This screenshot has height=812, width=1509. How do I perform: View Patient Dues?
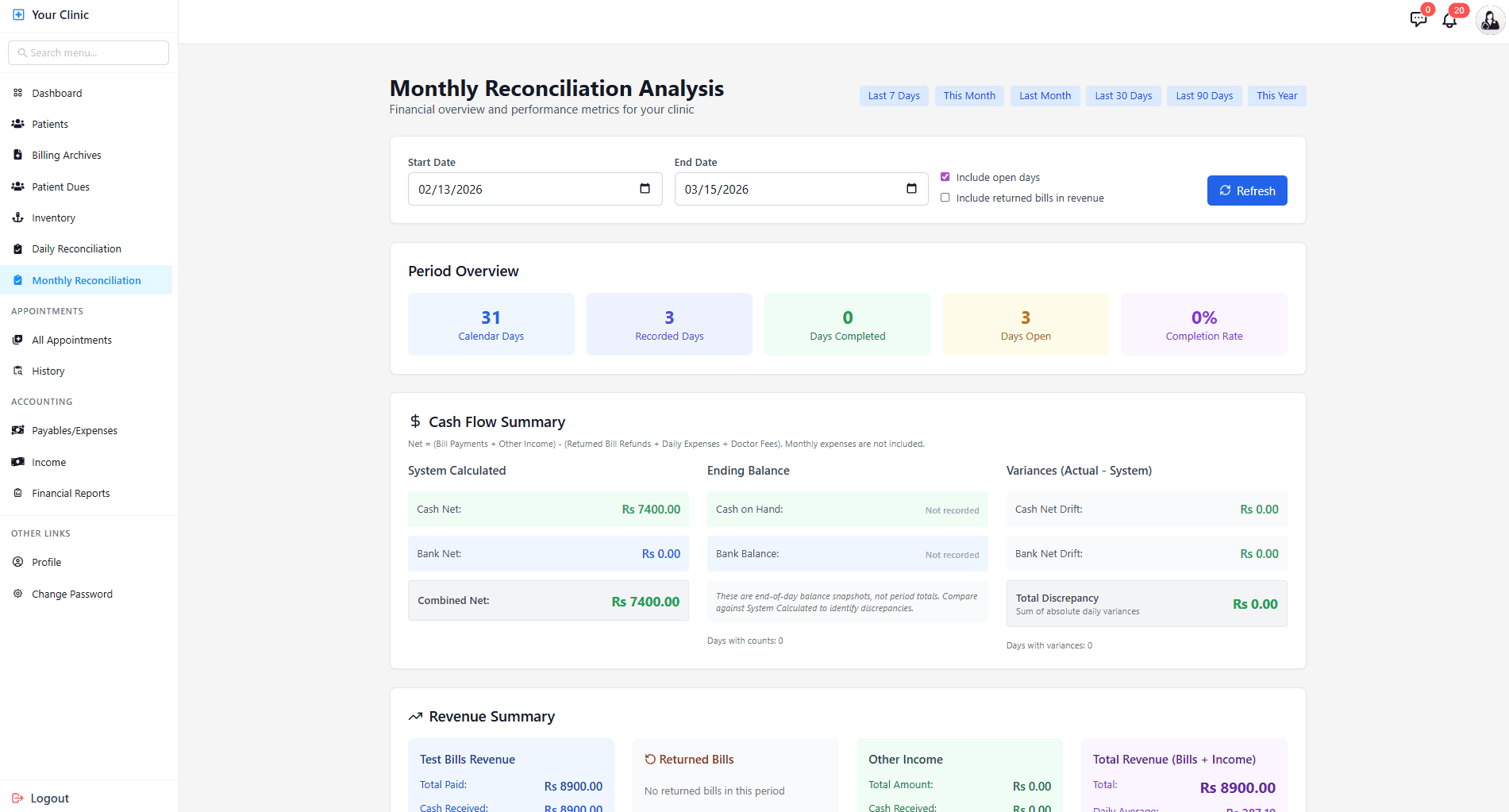[x=60, y=187]
